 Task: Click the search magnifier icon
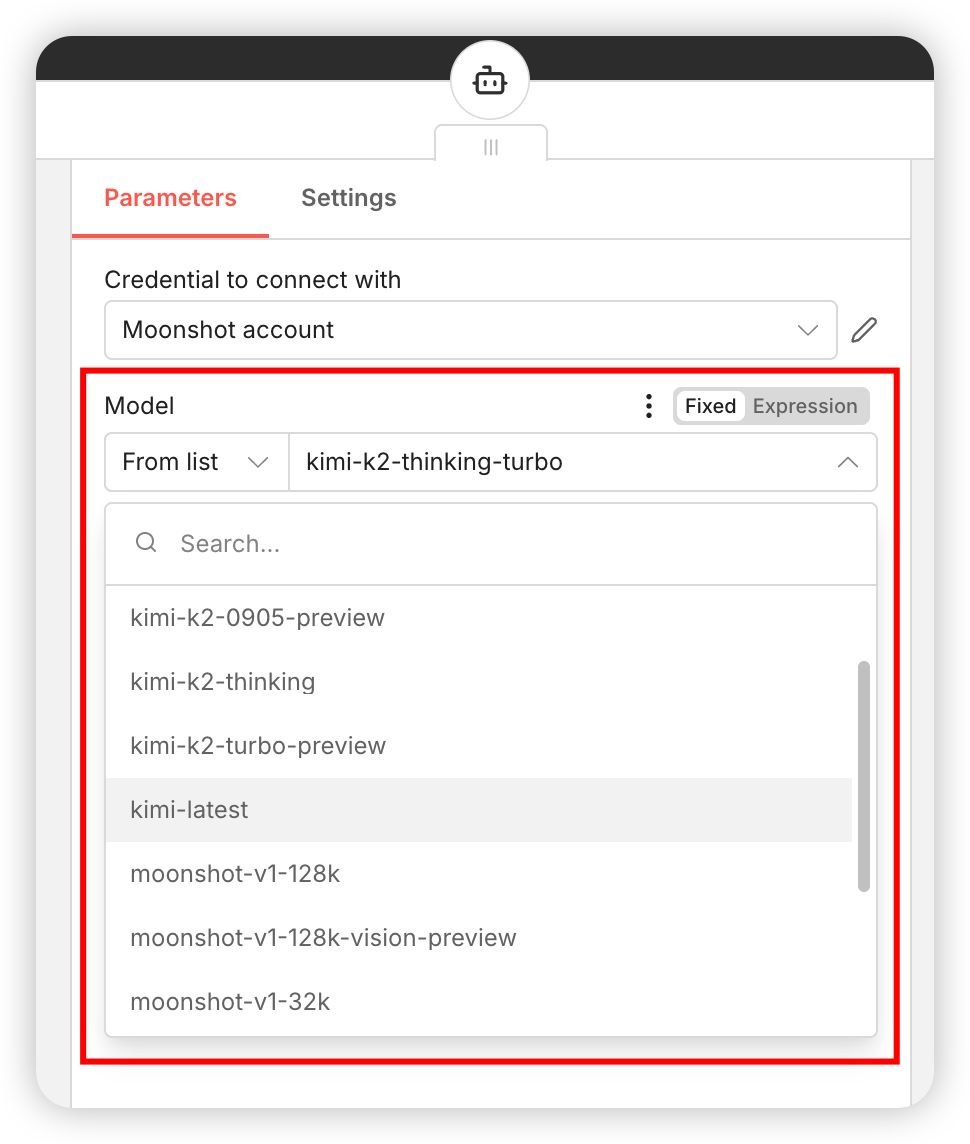coord(146,543)
